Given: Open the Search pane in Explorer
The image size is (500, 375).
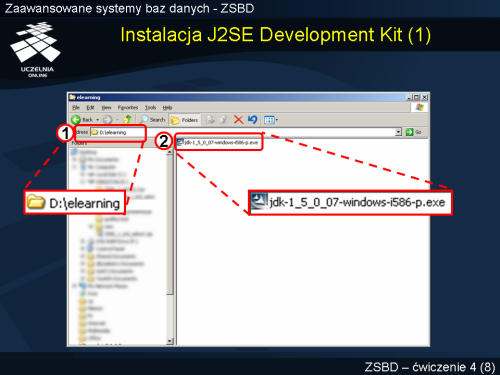Looking at the screenshot, I should [153, 119].
